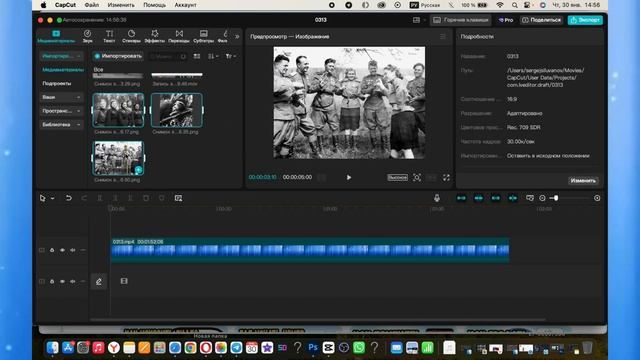Switch media view layout with grid icon
The width and height of the screenshot is (640, 360).
197,56
